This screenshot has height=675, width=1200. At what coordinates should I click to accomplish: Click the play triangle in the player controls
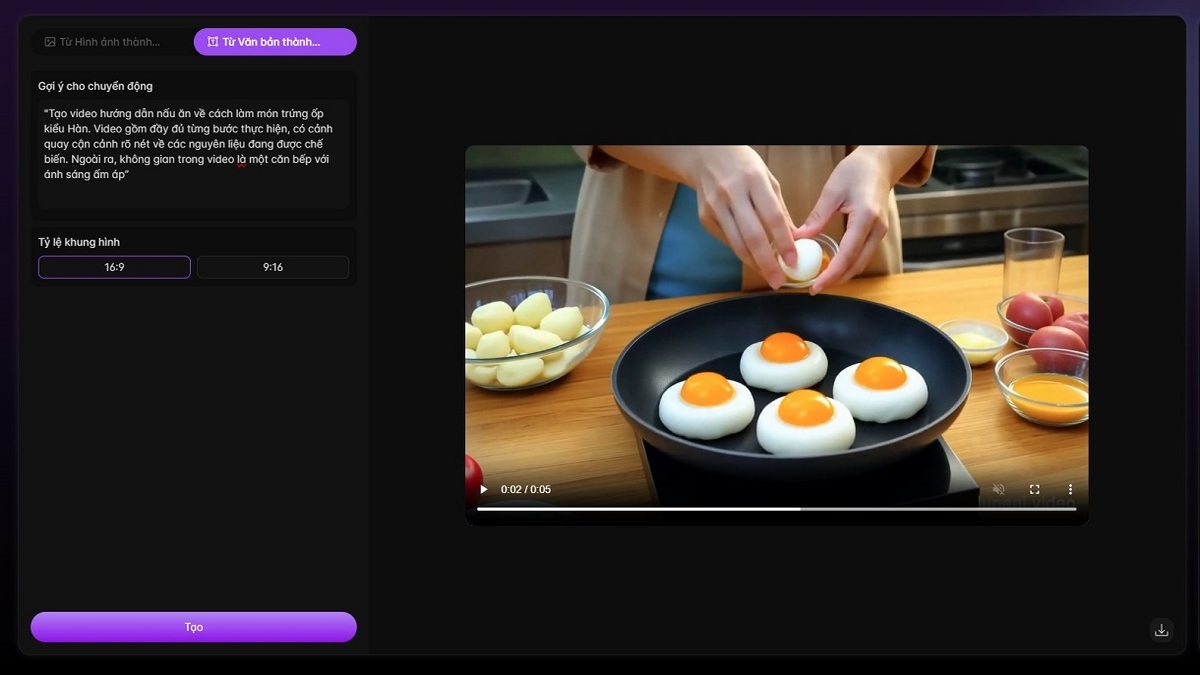[x=483, y=489]
